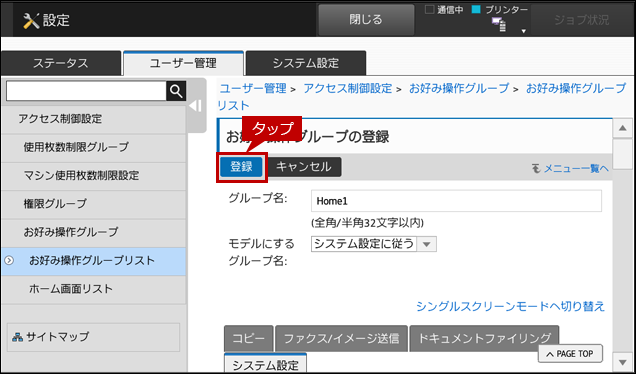Select お好み操作グループリスト sidebar item
The width and height of the screenshot is (636, 374).
94,261
